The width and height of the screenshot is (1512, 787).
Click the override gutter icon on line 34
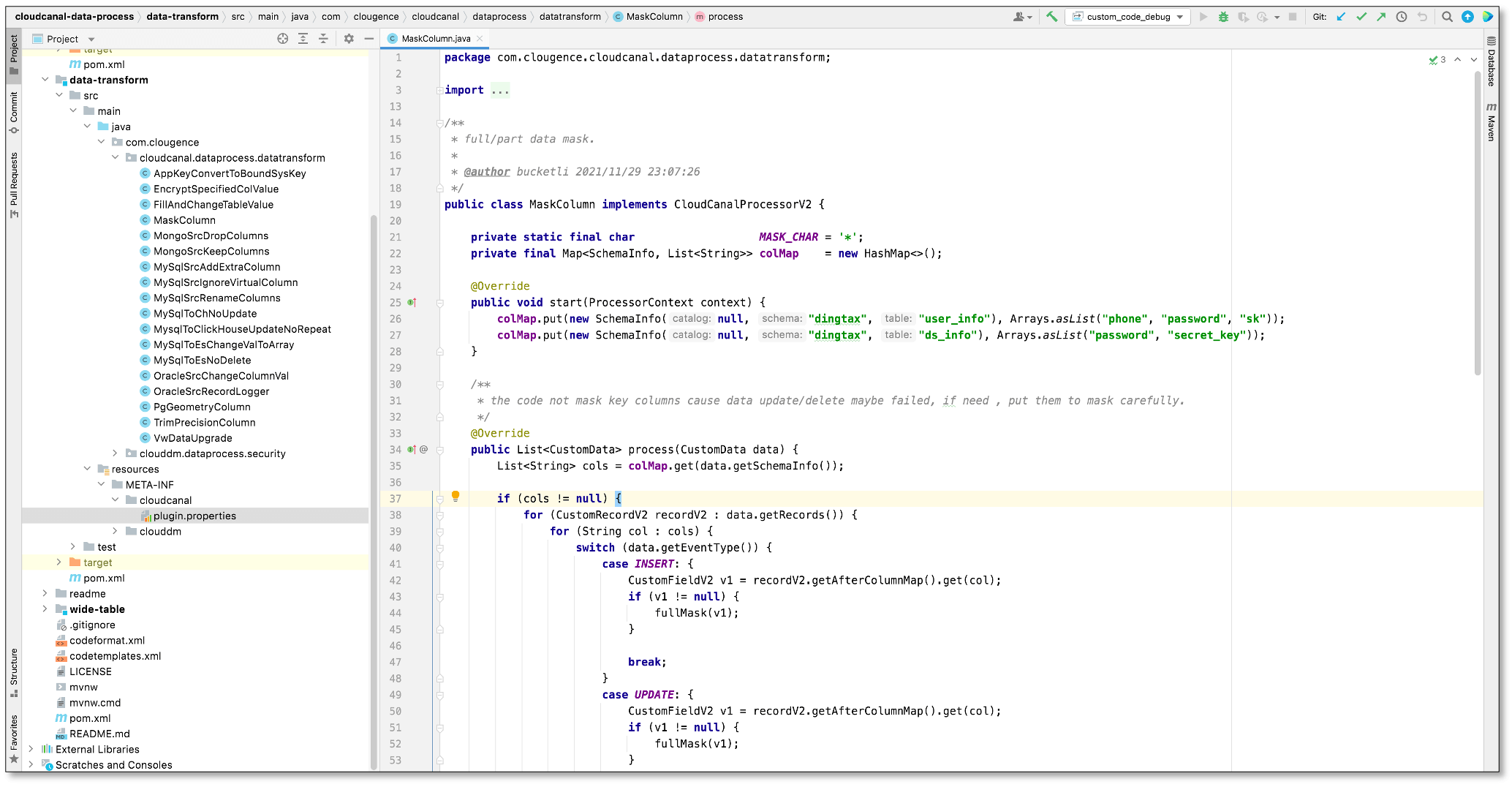click(412, 449)
